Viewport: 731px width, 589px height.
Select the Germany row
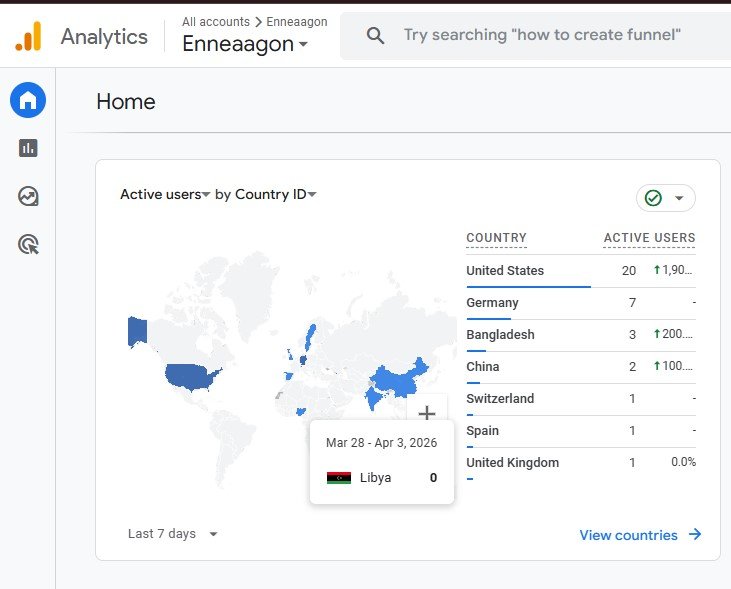[581, 303]
